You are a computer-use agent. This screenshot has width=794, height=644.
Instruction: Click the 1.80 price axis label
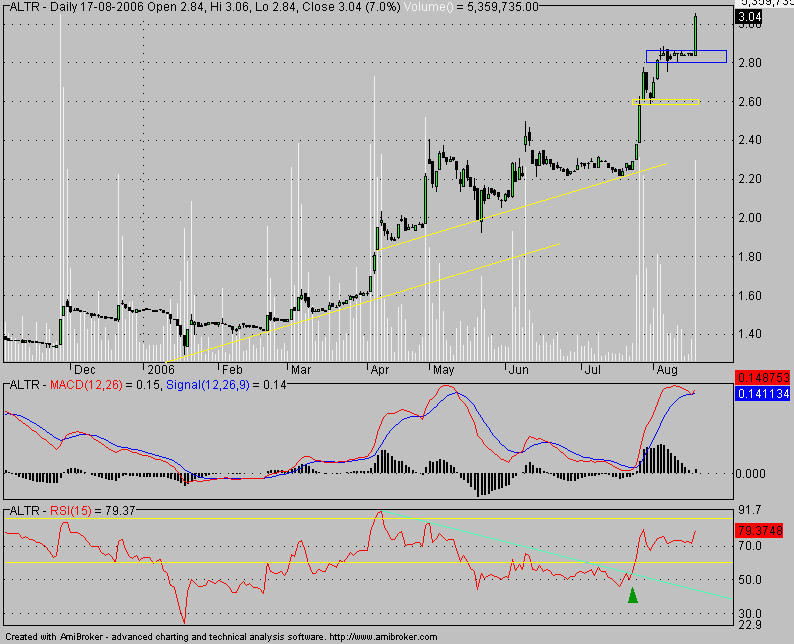[749, 257]
